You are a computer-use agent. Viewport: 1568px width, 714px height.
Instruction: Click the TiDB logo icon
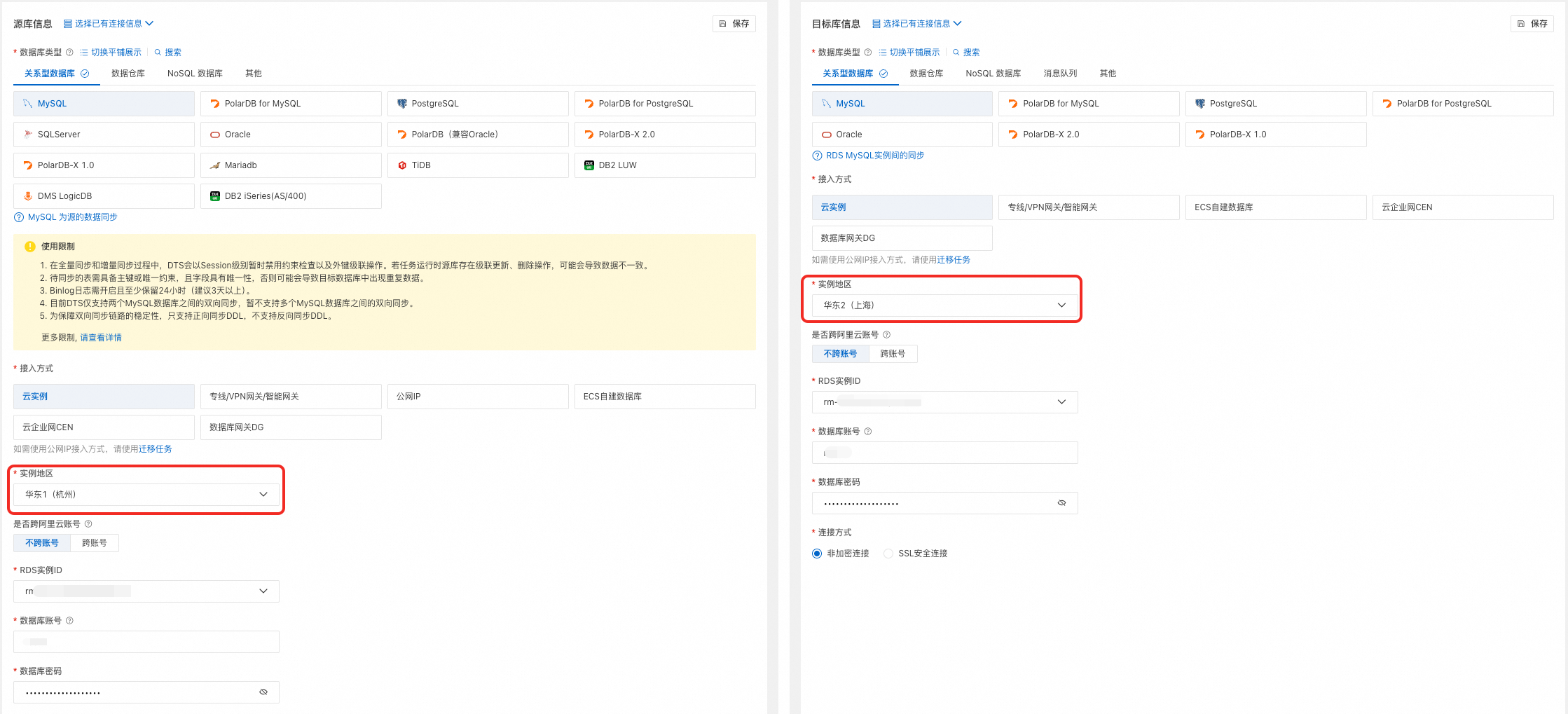[x=402, y=165]
